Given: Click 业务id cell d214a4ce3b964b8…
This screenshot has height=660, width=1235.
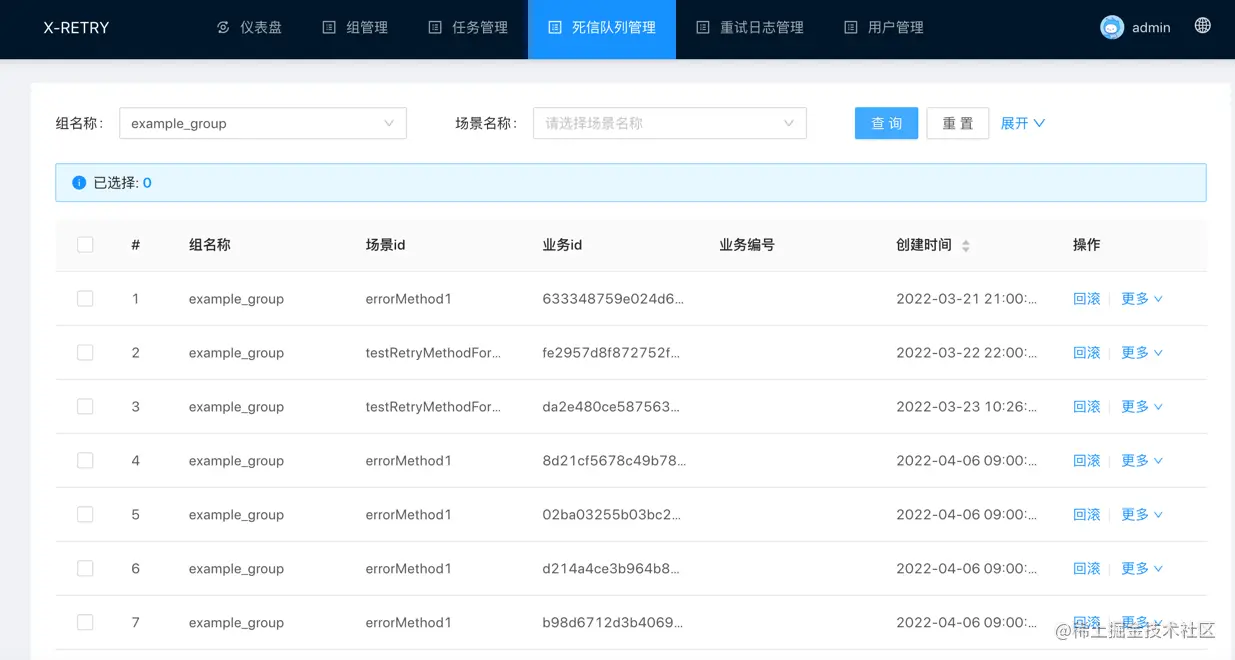Looking at the screenshot, I should click(x=611, y=569).
